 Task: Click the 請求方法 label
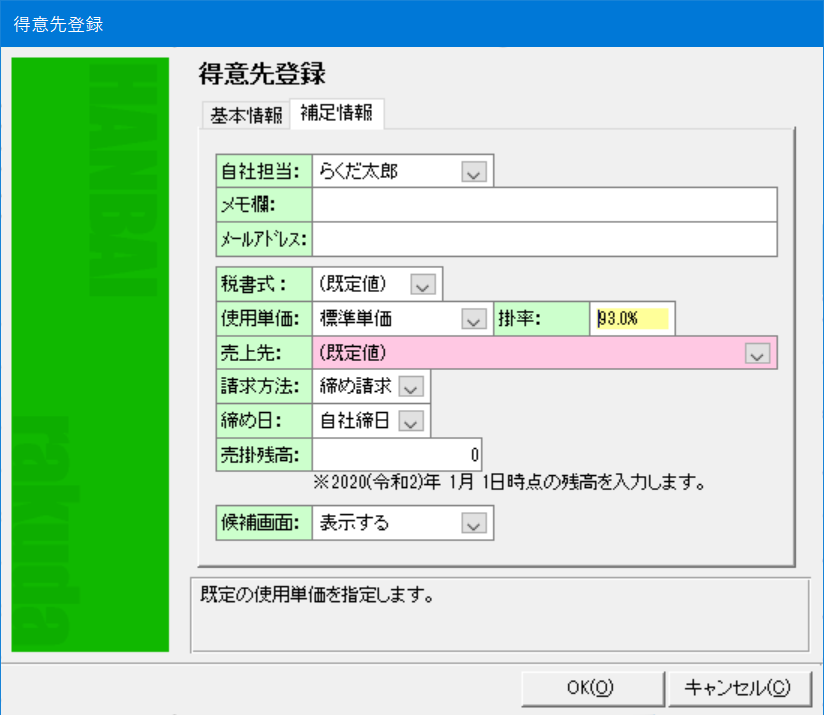[x=264, y=387]
